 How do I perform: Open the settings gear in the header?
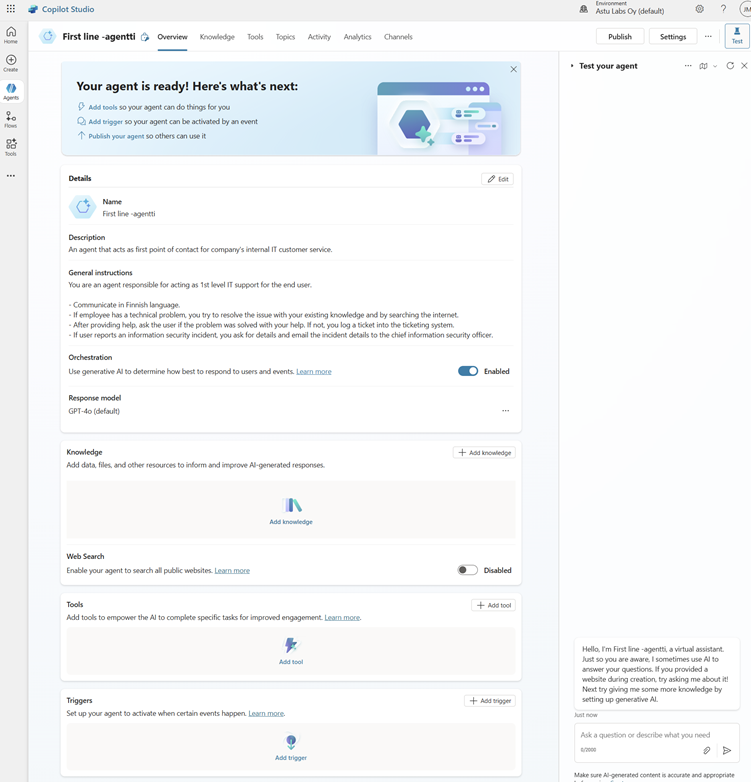pyautogui.click(x=700, y=9)
